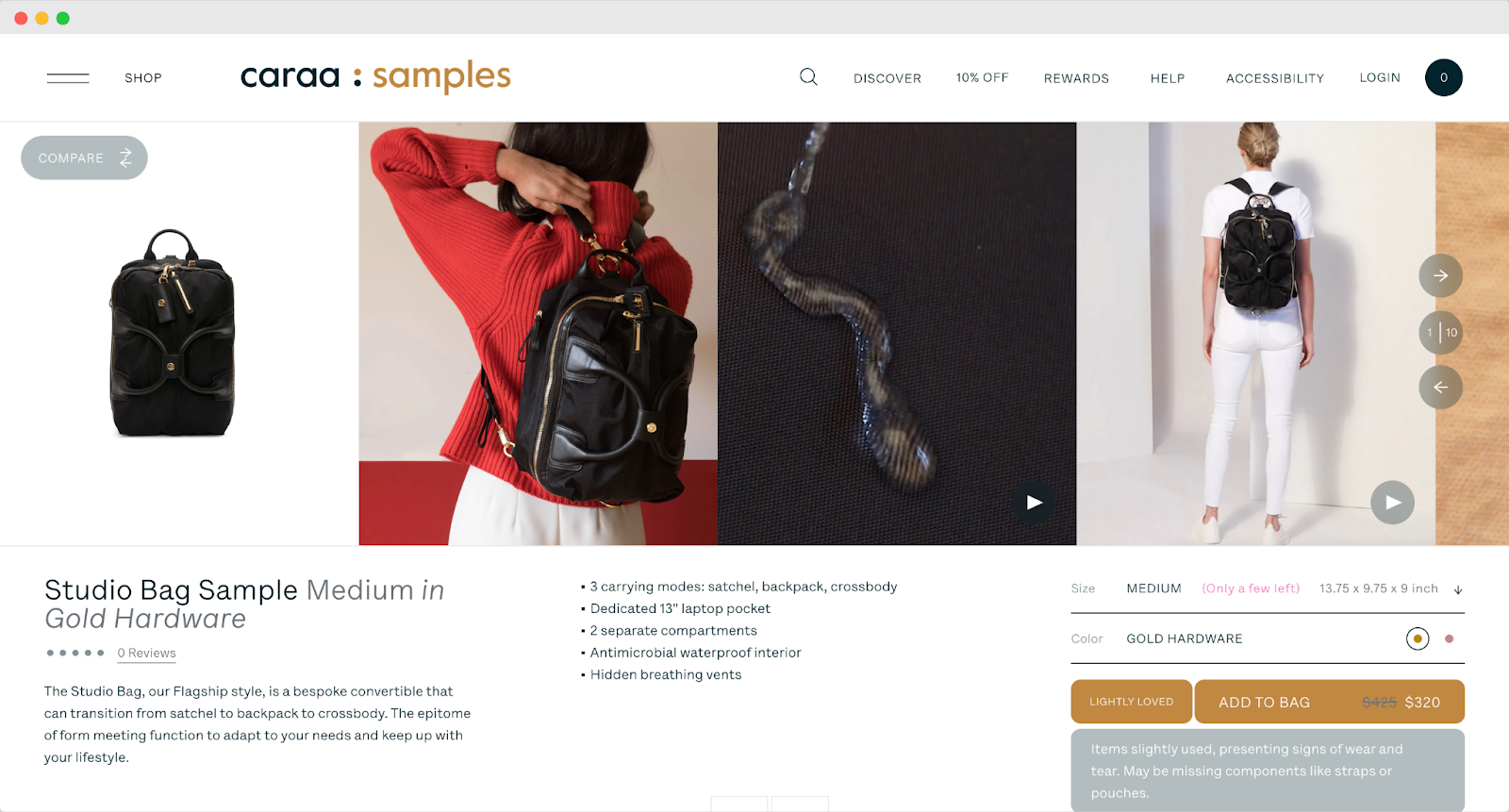Select the black studio bag thumbnail

click(x=172, y=333)
